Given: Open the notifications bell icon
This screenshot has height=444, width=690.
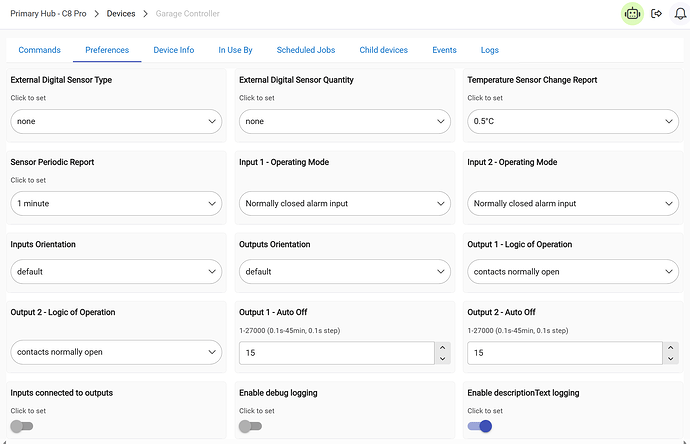Looking at the screenshot, I should coord(681,14).
